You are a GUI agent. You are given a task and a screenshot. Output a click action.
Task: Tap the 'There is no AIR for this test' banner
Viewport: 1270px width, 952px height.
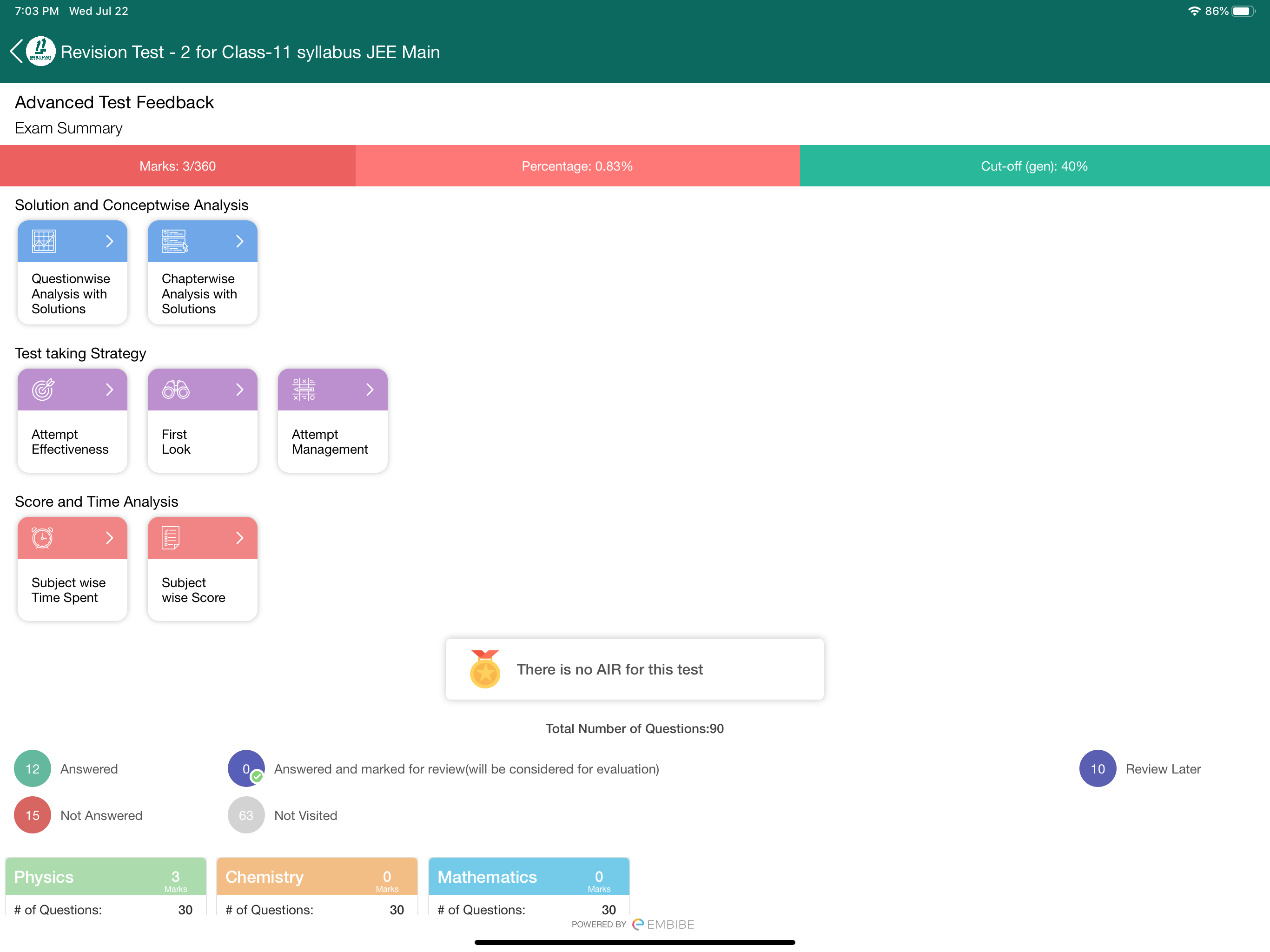(x=635, y=669)
